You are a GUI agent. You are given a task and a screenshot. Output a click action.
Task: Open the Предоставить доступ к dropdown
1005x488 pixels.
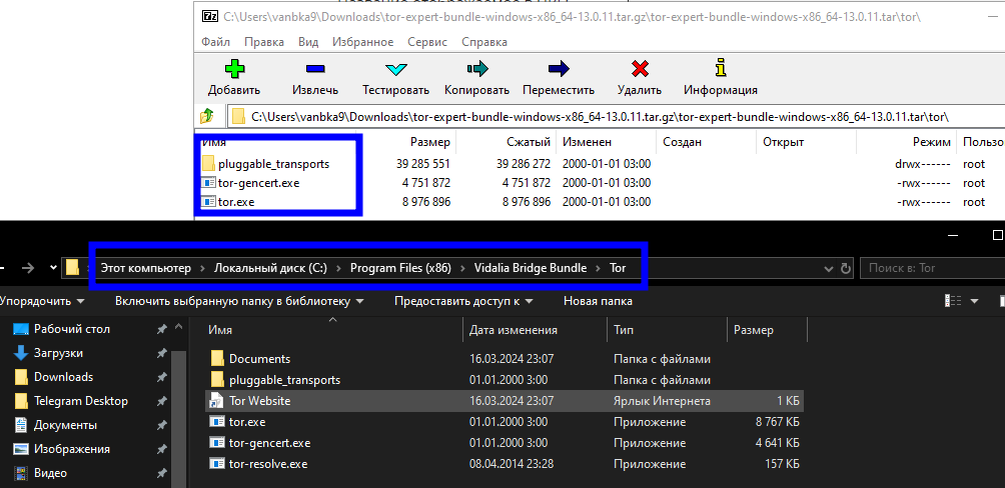(x=465, y=301)
